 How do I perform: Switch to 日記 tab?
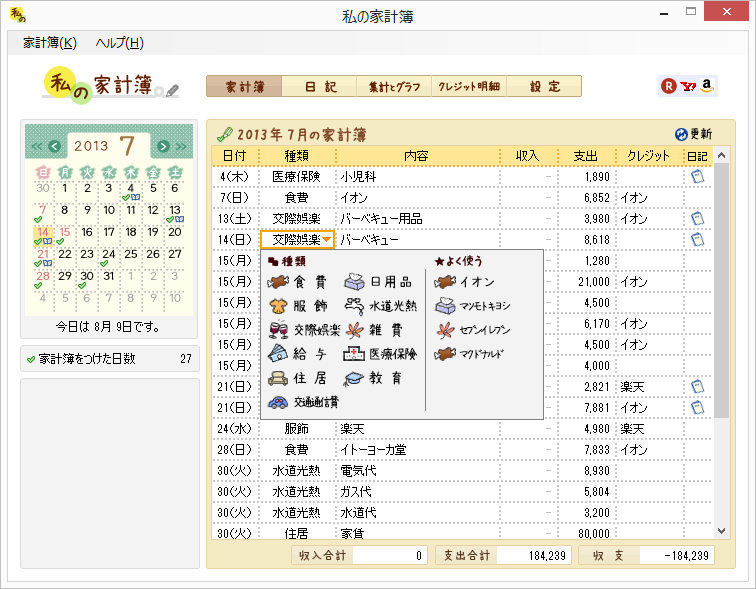tap(319, 86)
